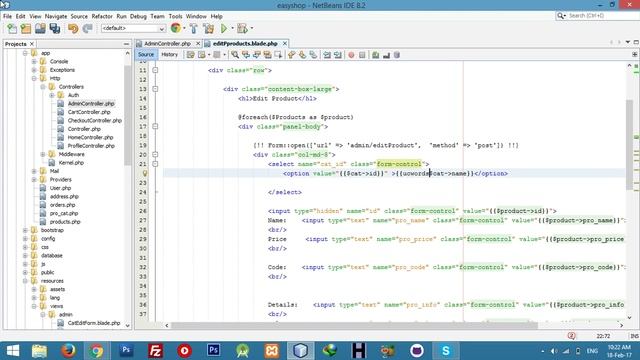This screenshot has width=640, height=360.
Task: Click the Comment editor toolbar icon
Action: coord(375,55)
